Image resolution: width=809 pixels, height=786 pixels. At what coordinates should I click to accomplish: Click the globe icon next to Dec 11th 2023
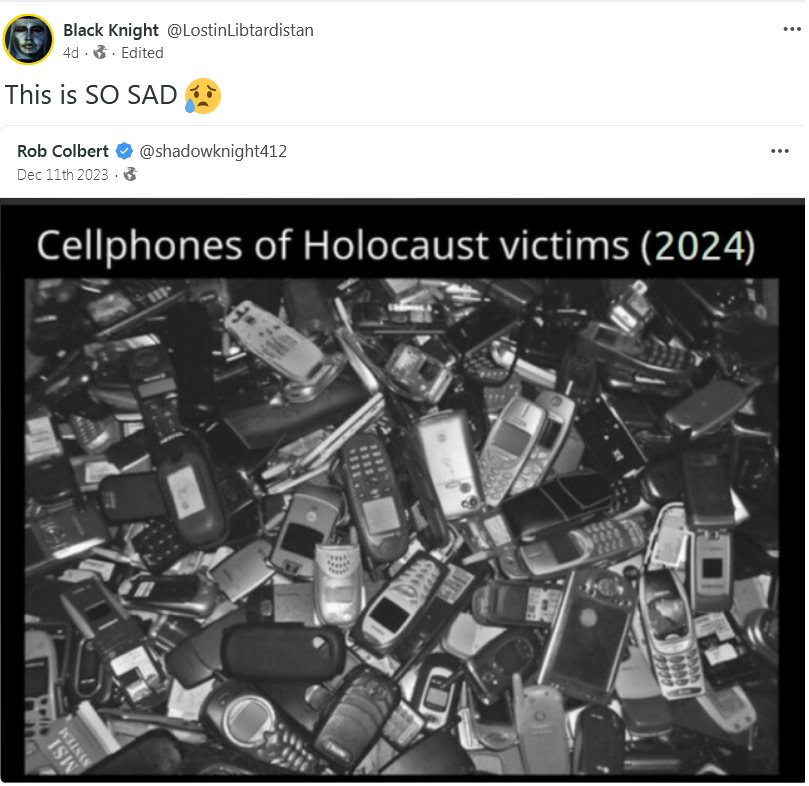(130, 174)
